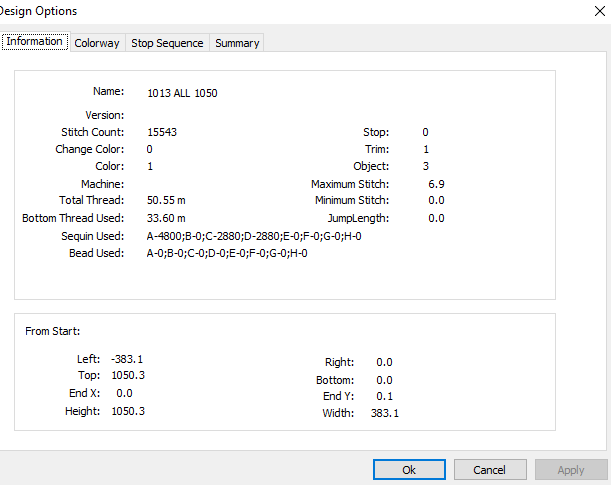611x485 pixels.
Task: Click bottom thread value 33.60 m
Action: pos(166,218)
